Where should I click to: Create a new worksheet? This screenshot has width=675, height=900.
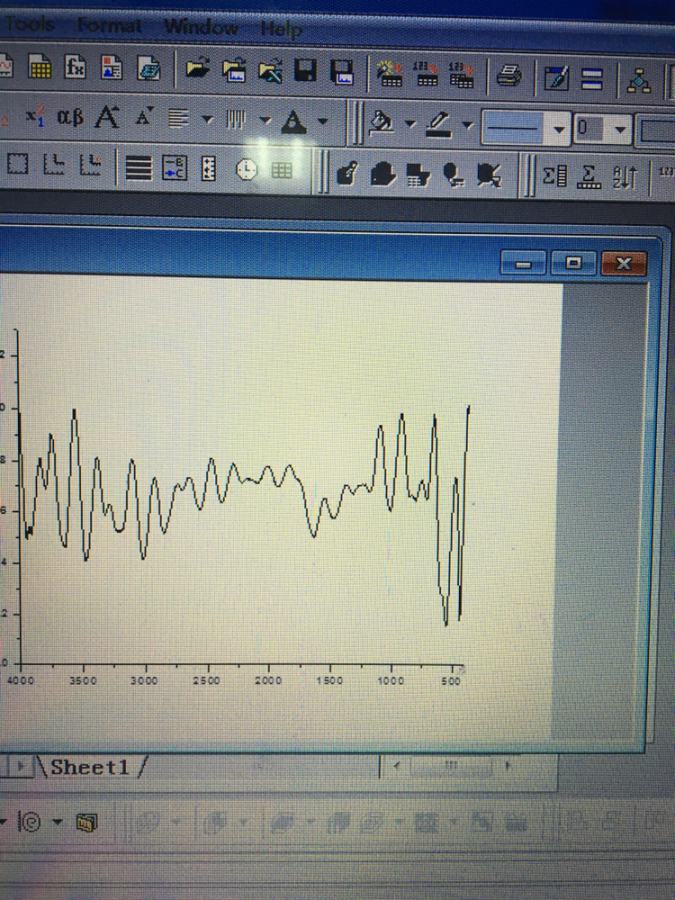[x=40, y=67]
